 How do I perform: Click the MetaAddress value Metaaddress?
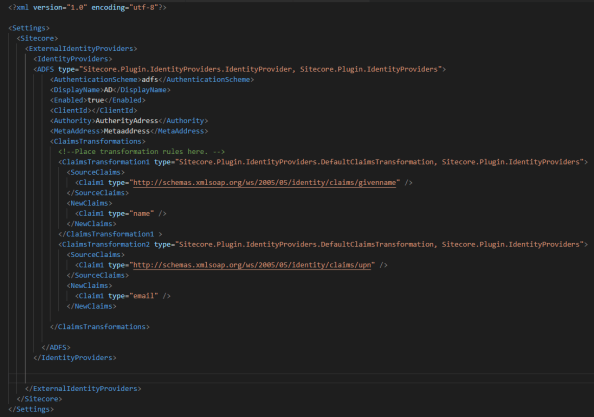coord(127,131)
